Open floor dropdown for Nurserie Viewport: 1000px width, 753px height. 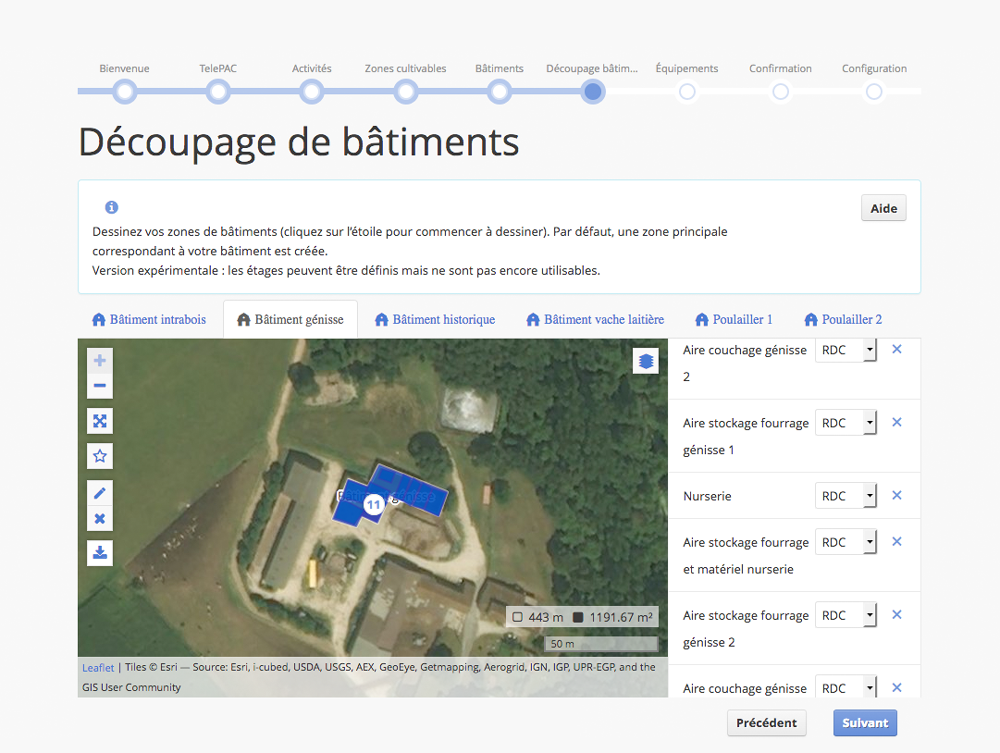[x=846, y=496]
